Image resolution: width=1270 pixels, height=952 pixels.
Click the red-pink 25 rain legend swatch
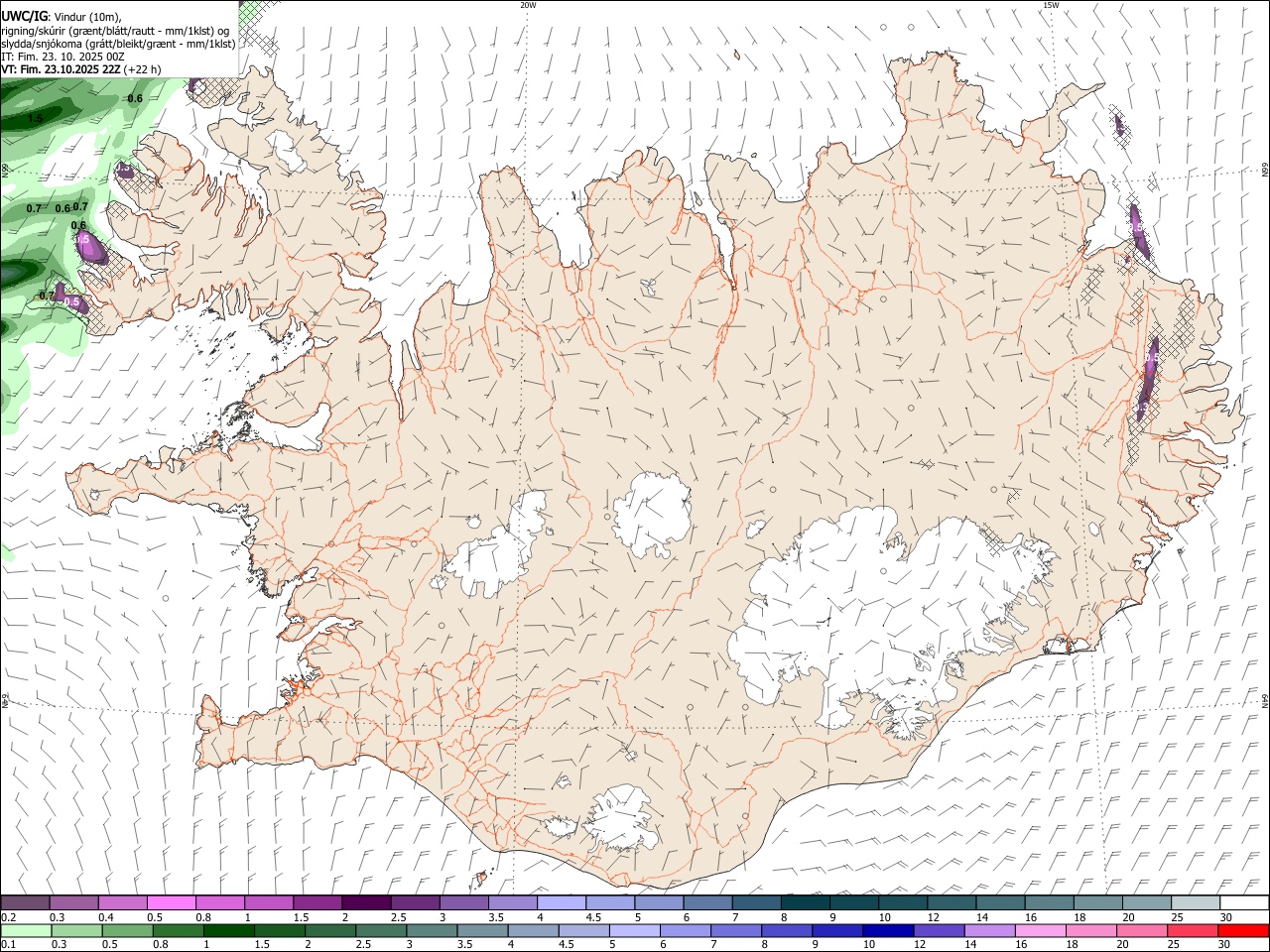1193,931
